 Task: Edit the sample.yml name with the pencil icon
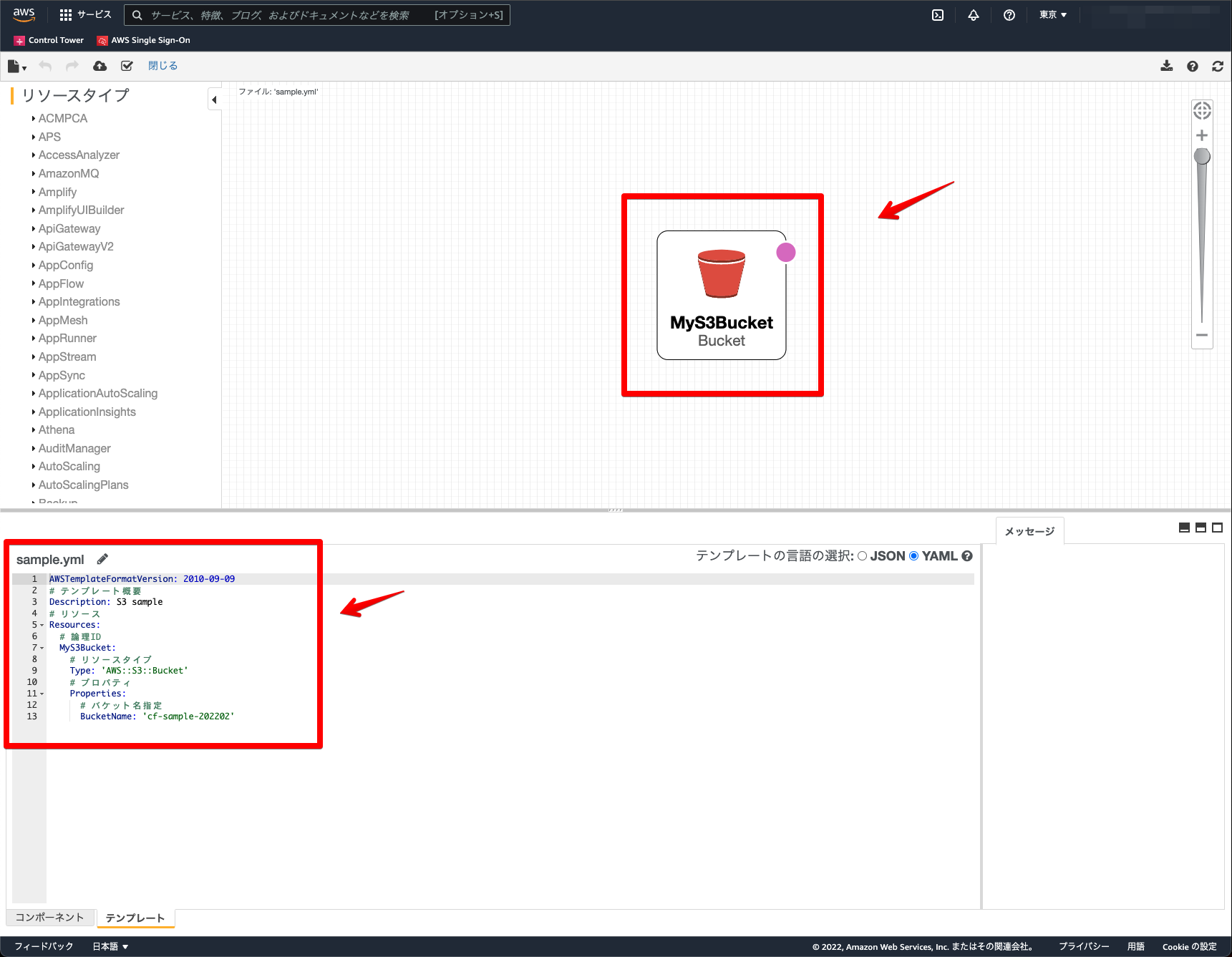click(x=102, y=559)
